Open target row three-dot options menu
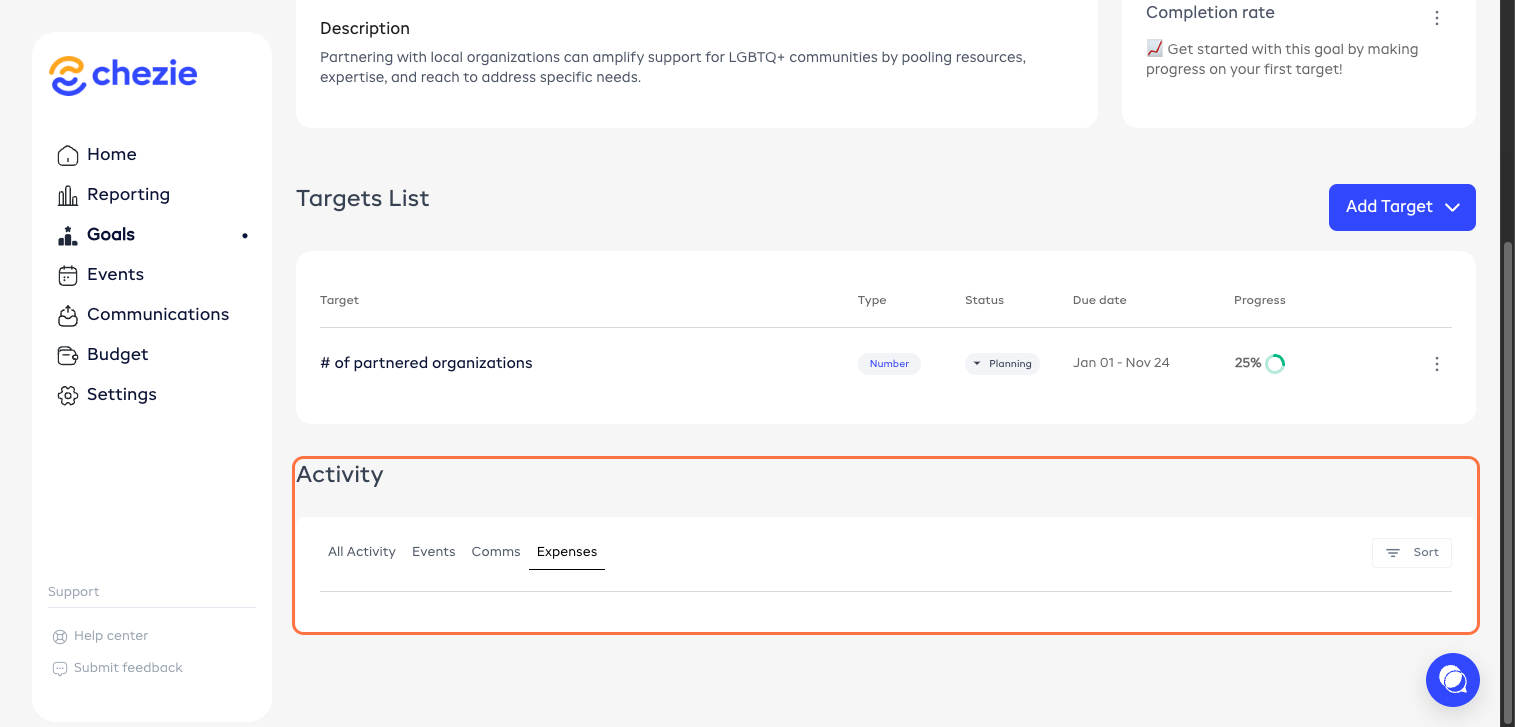 coord(1436,364)
